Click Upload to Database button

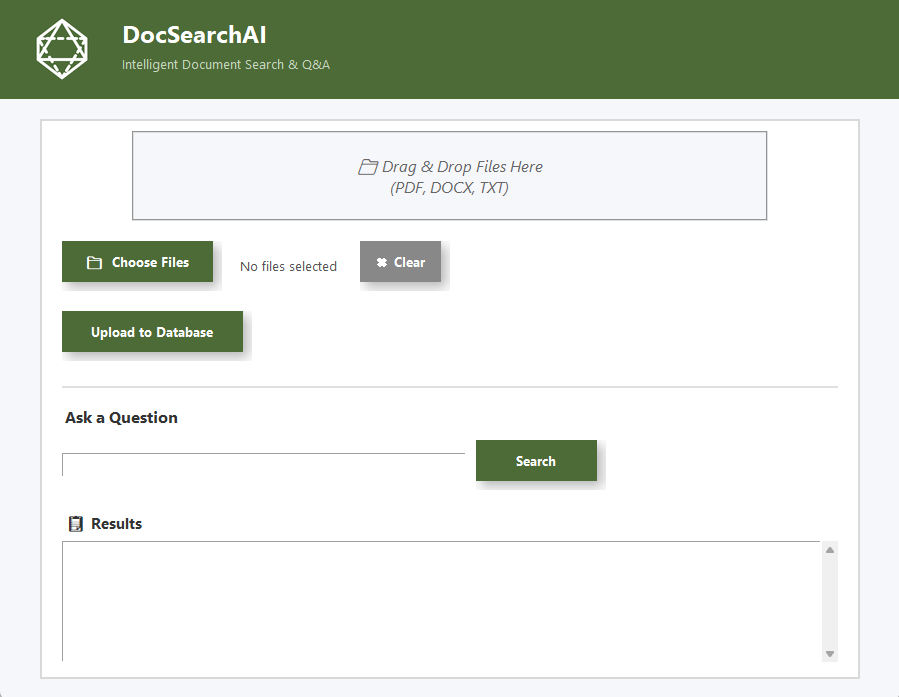[152, 332]
